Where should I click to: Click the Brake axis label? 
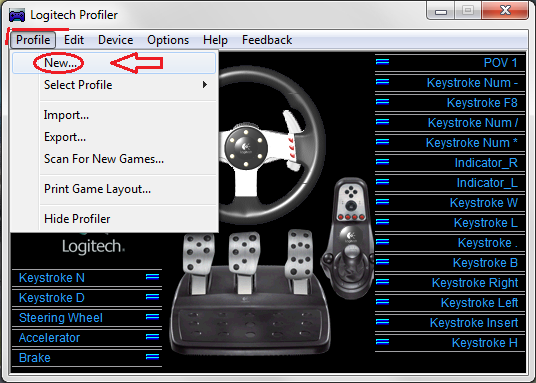[x=35, y=358]
